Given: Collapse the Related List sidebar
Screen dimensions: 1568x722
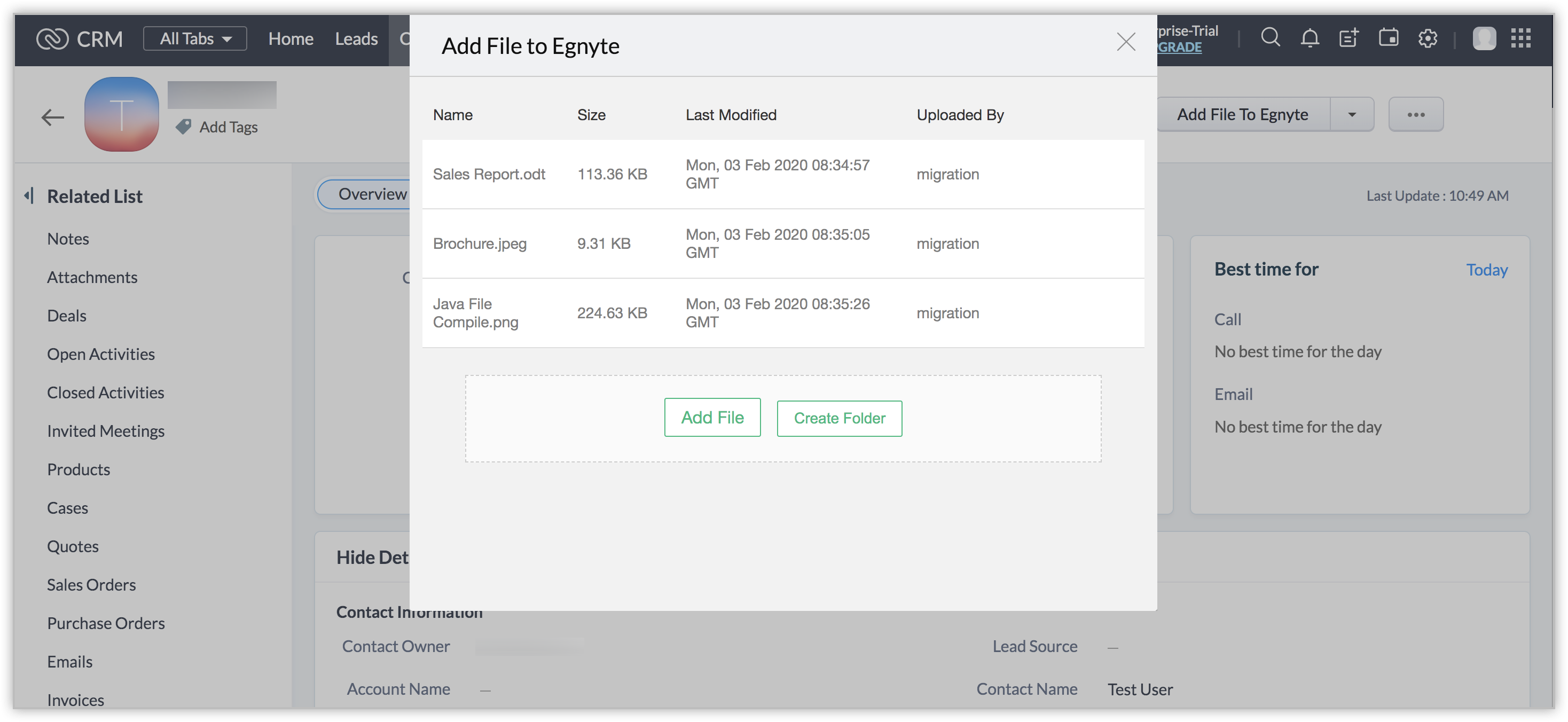Looking at the screenshot, I should coord(29,196).
